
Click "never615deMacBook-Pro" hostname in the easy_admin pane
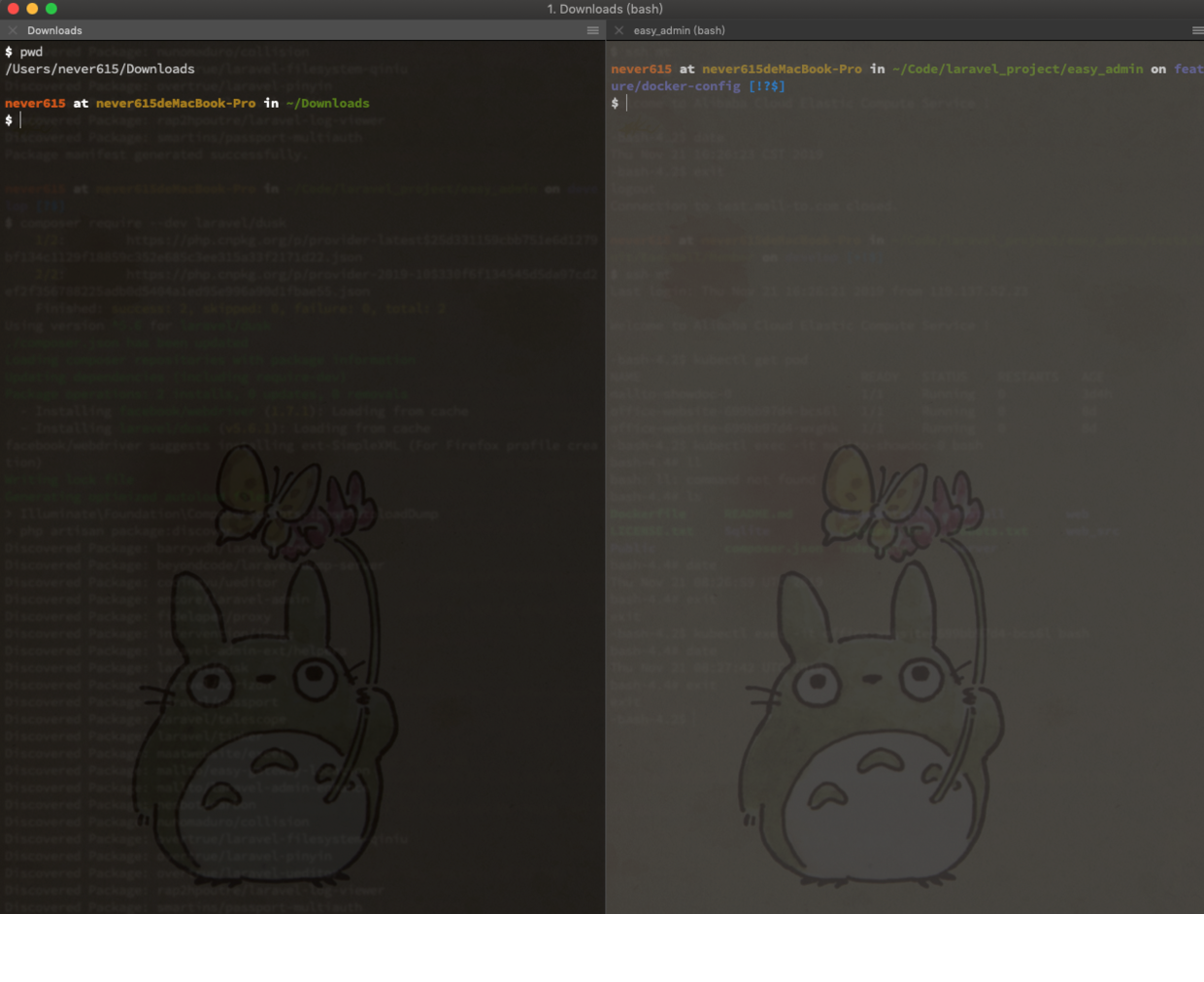[x=782, y=69]
